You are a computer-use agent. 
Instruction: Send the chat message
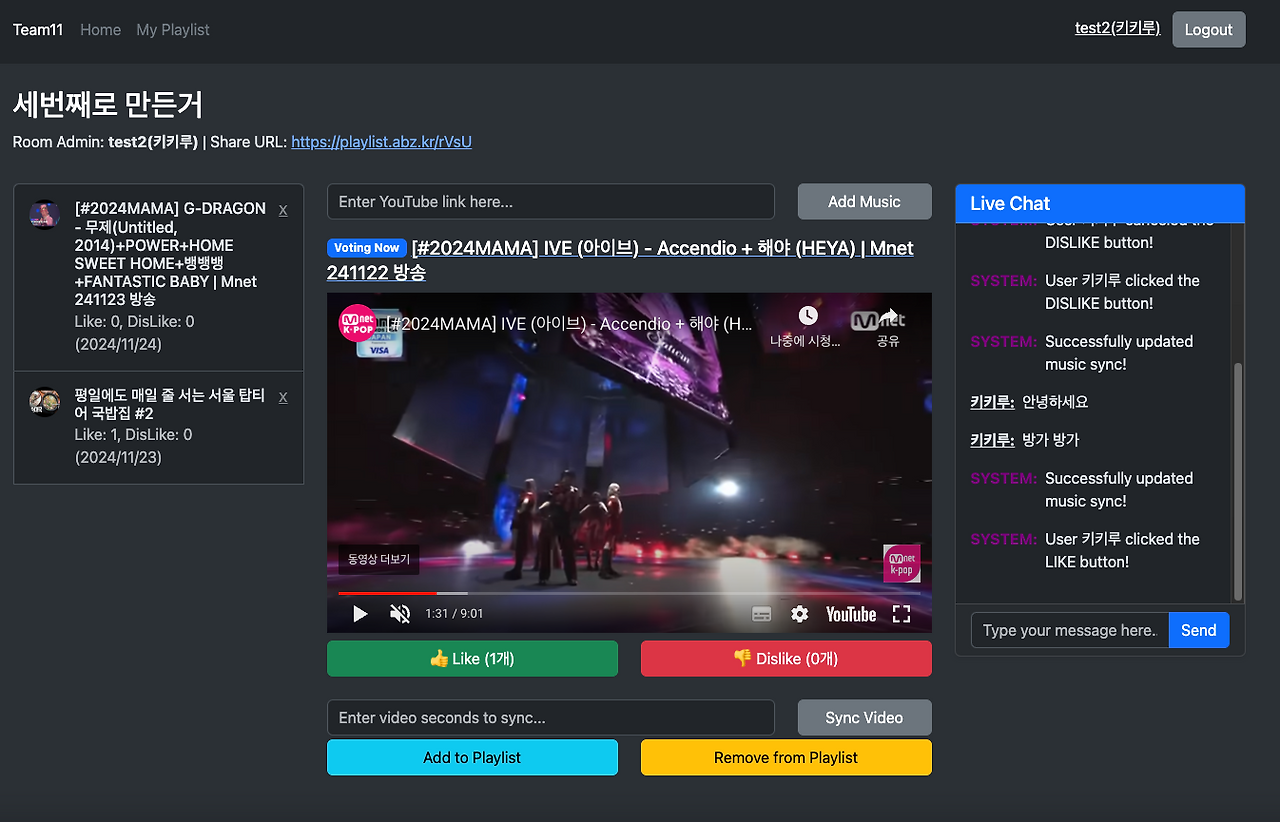pos(1199,630)
